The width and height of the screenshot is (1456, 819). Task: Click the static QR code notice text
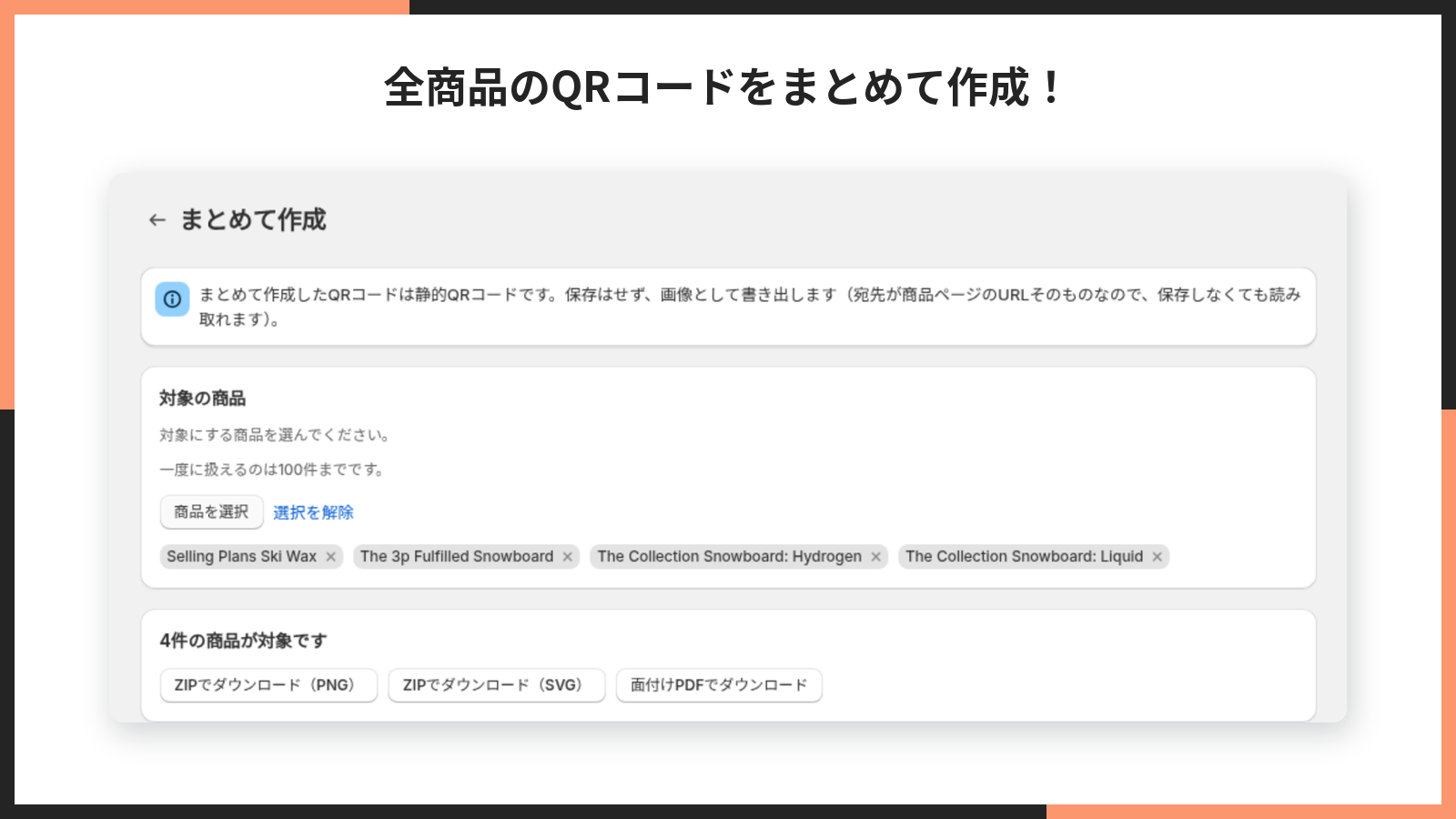[x=750, y=307]
